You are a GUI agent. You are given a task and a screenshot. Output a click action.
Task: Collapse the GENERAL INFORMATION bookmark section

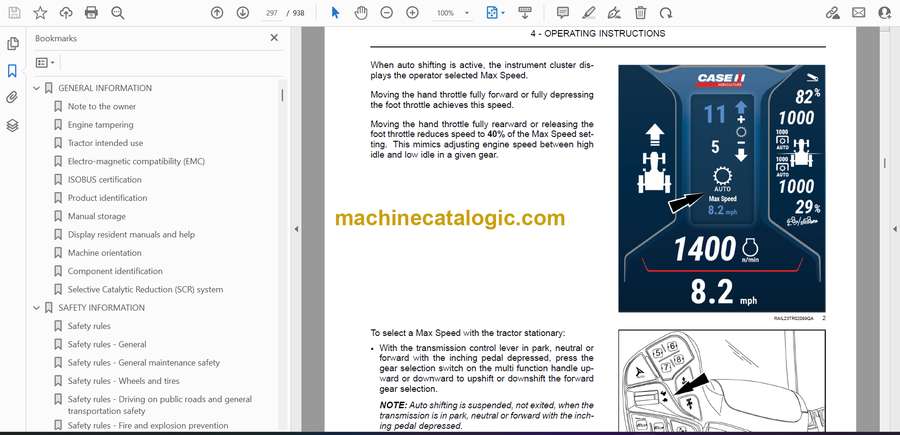point(37,88)
